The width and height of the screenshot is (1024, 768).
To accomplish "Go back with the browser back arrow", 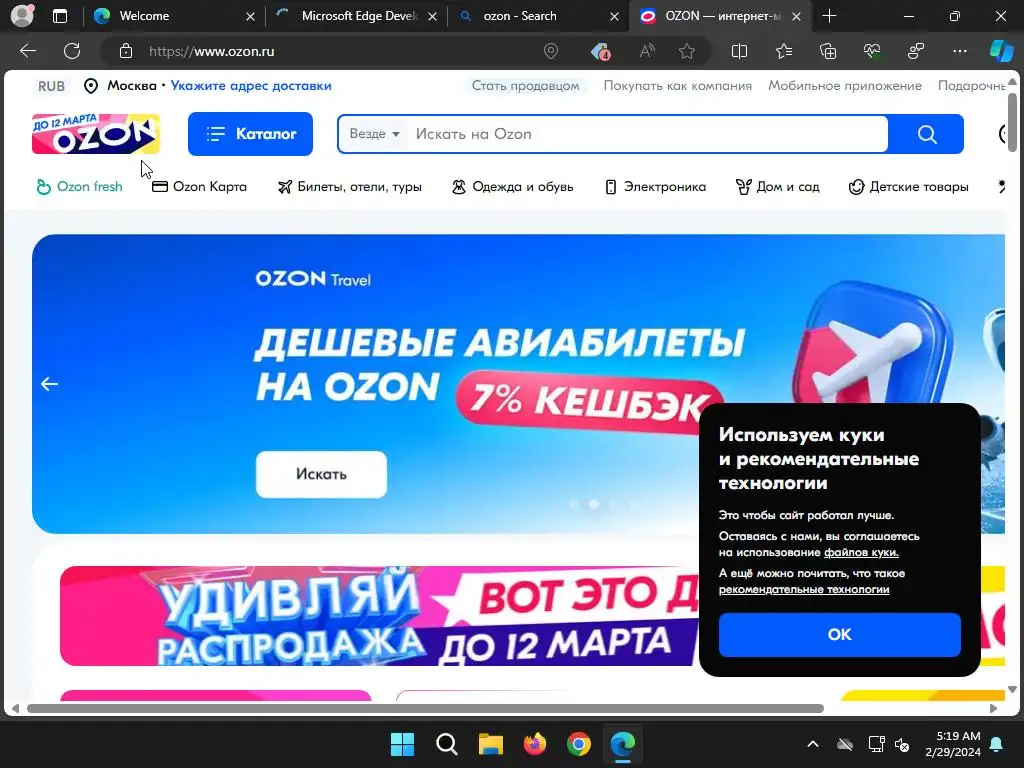I will (28, 51).
